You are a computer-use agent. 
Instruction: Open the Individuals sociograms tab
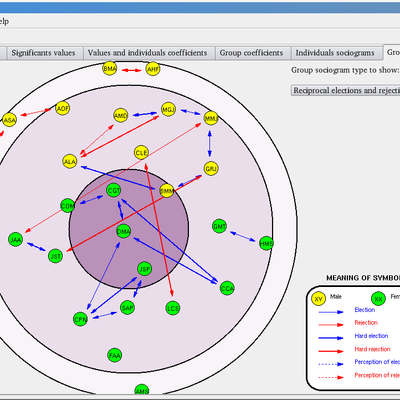[x=336, y=53]
